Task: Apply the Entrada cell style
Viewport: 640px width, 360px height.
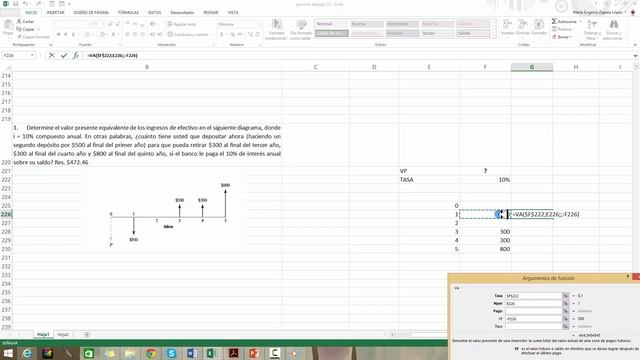Action: [402, 33]
